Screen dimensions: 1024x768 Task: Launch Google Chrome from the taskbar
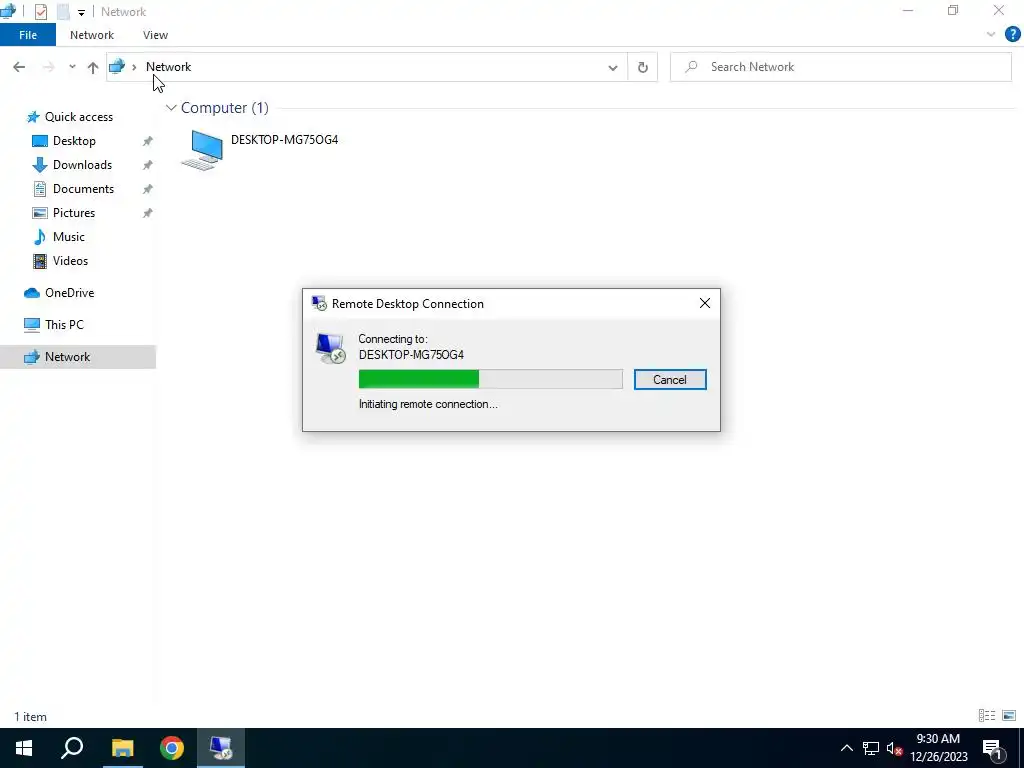(172, 748)
